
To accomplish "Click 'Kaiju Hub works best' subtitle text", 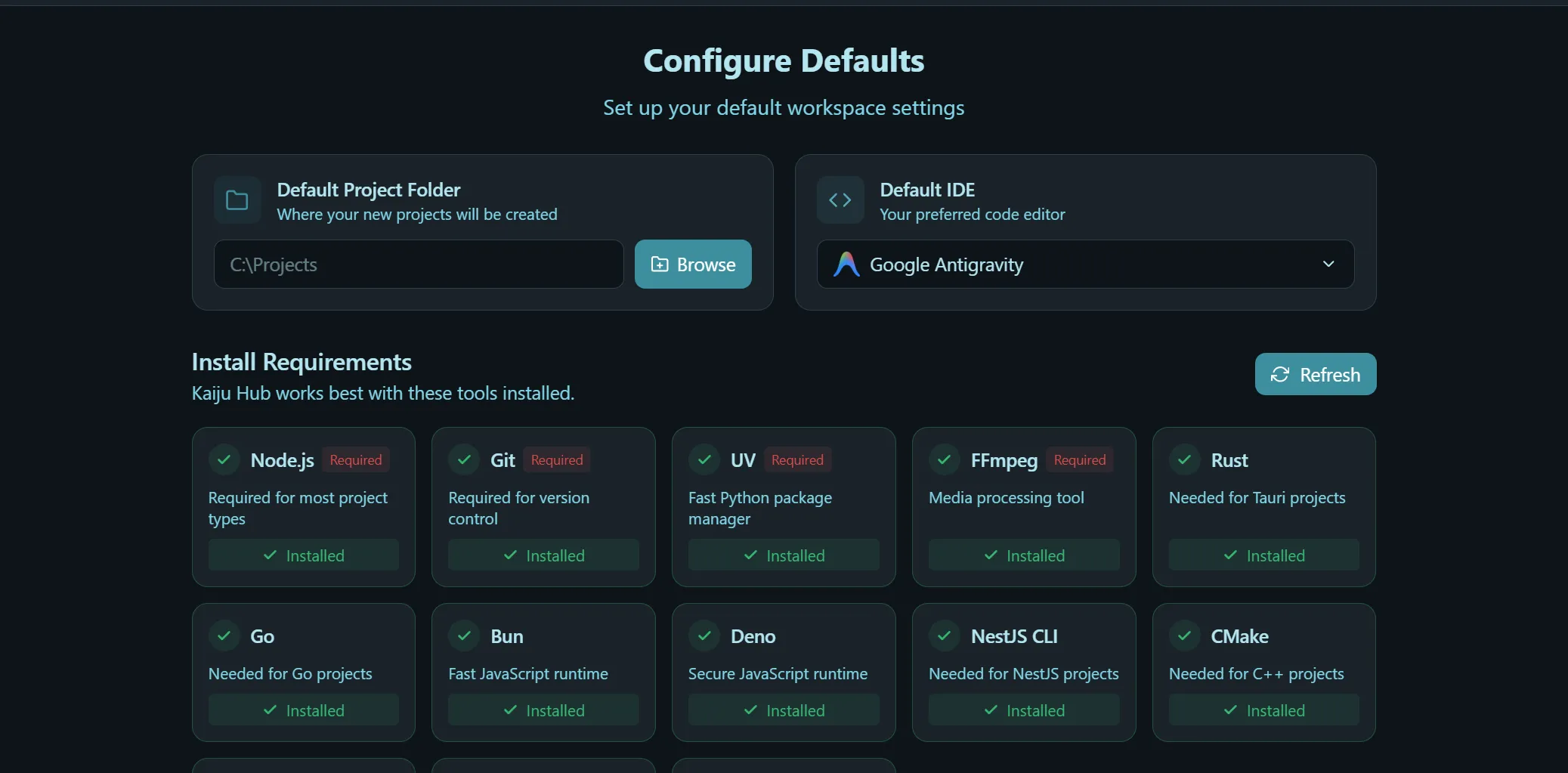I will pyautogui.click(x=383, y=394).
